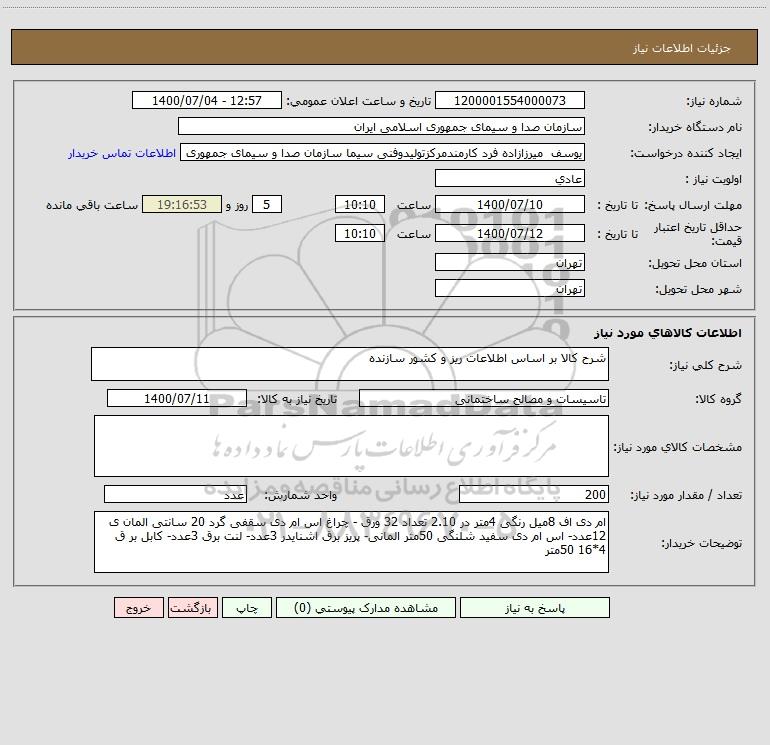Click the delivery province تهران field

click(510, 263)
